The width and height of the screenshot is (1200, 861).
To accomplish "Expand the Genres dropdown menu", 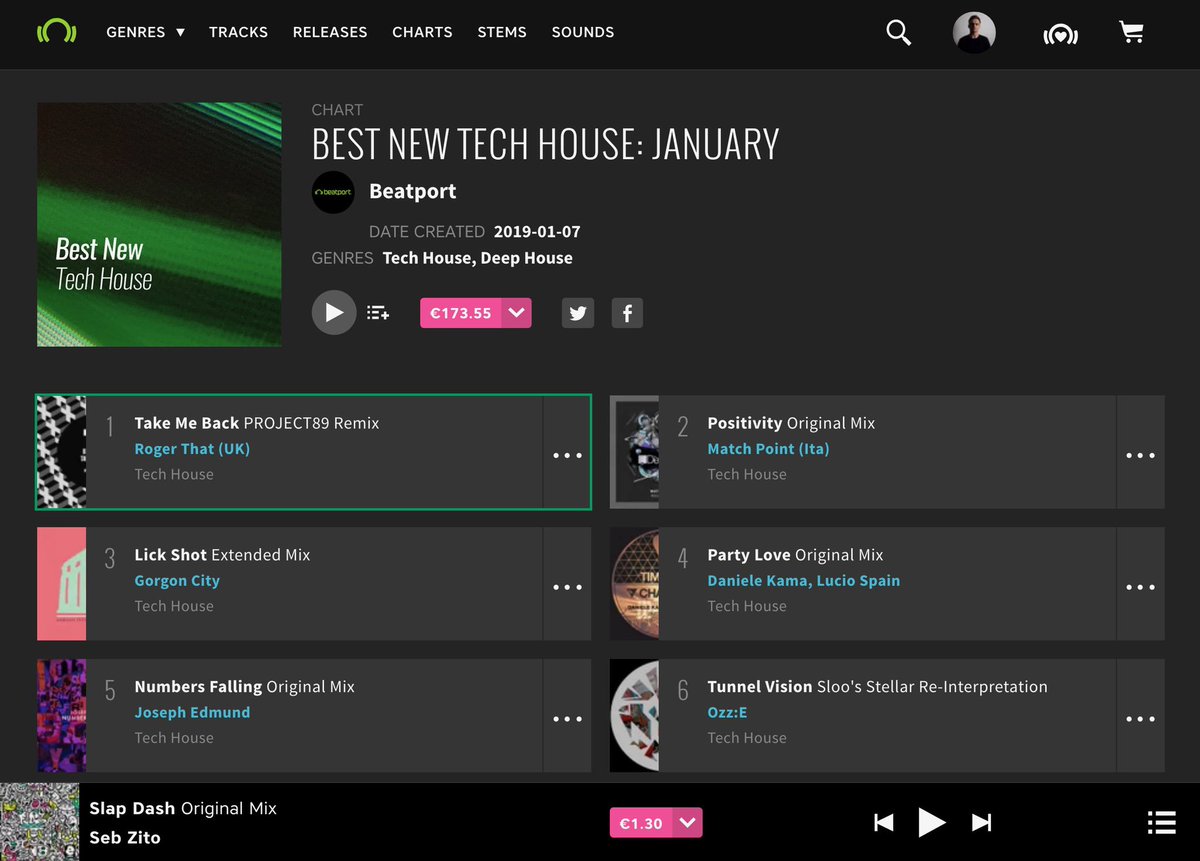I will (x=145, y=32).
